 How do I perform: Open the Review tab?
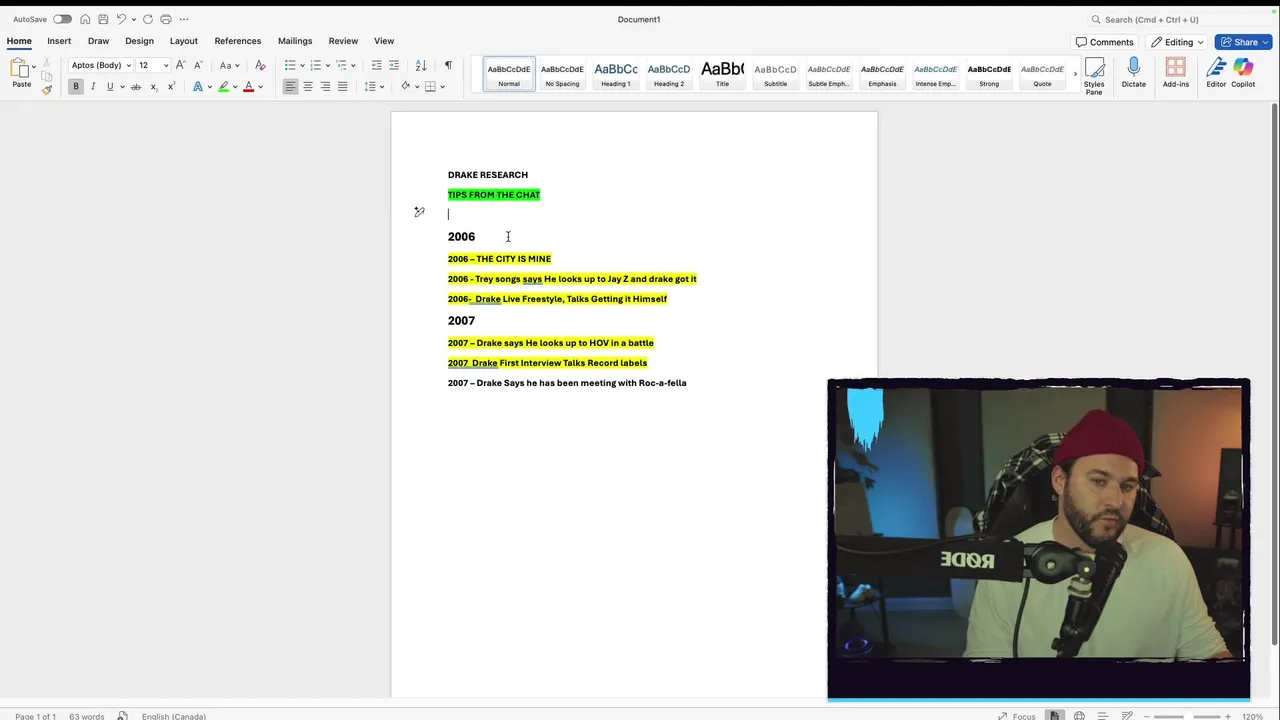click(343, 41)
